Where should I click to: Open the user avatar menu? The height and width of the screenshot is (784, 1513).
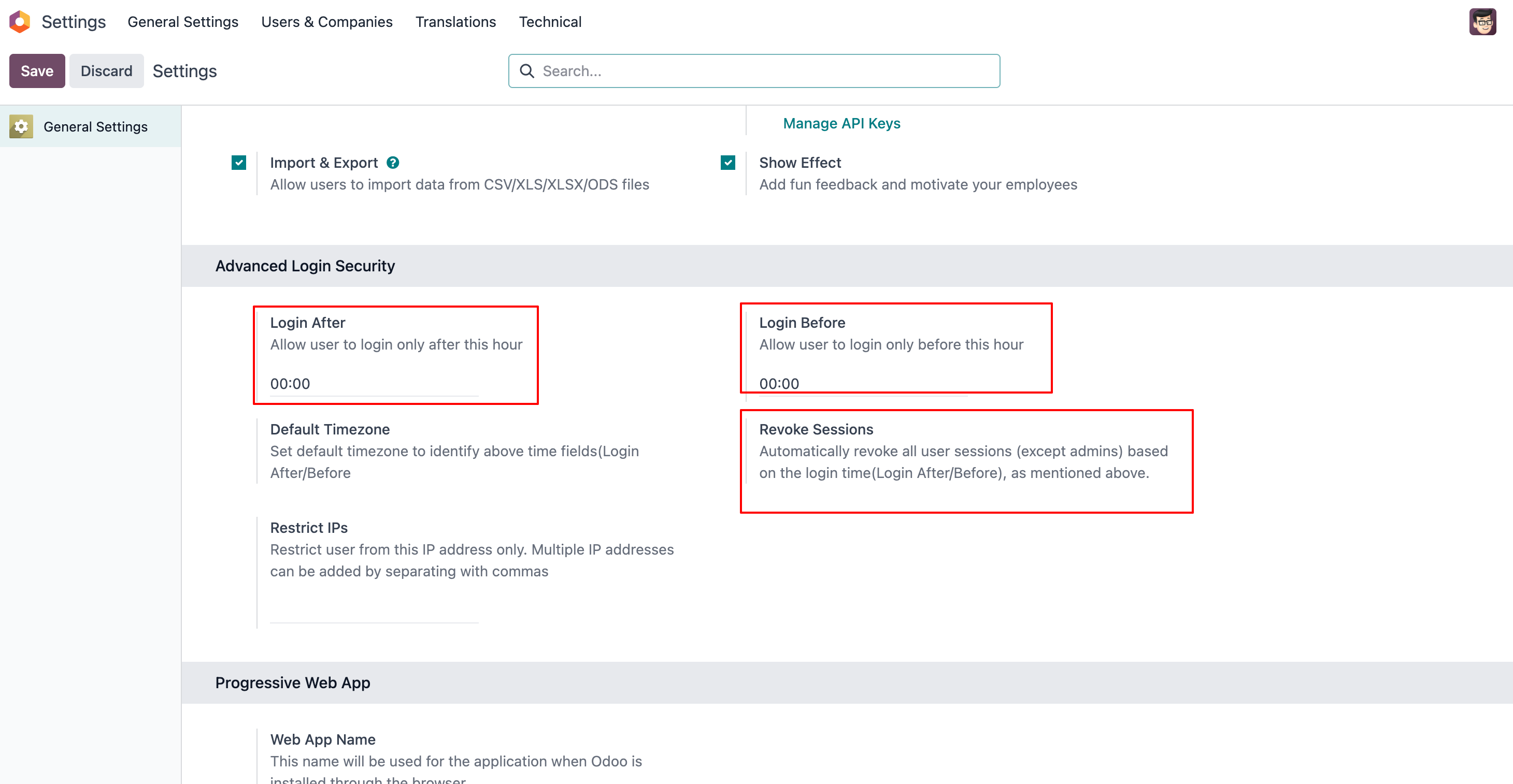point(1482,22)
